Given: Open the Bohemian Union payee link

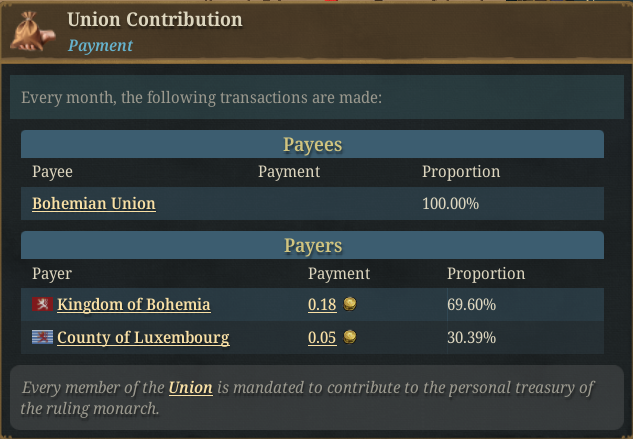Looking at the screenshot, I should click(x=94, y=204).
